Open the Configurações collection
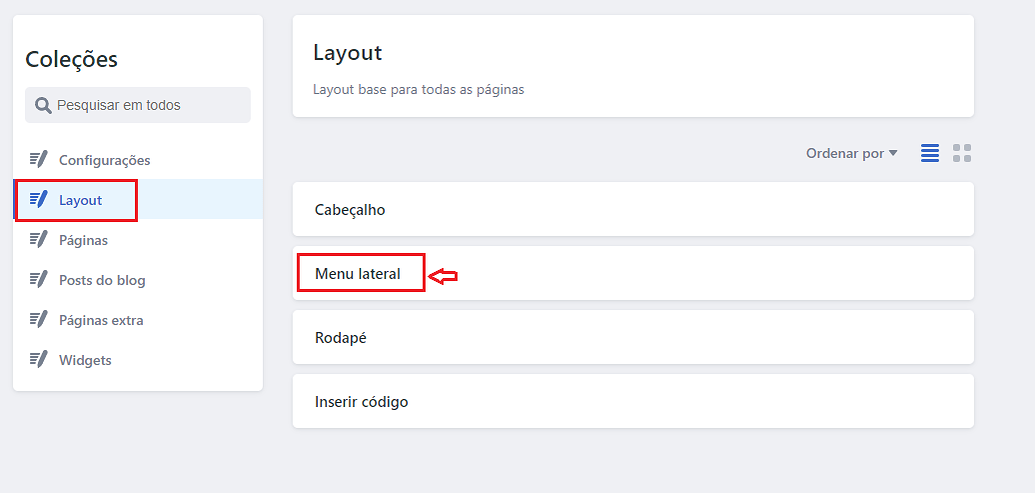Viewport: 1035px width, 493px height. pos(104,160)
